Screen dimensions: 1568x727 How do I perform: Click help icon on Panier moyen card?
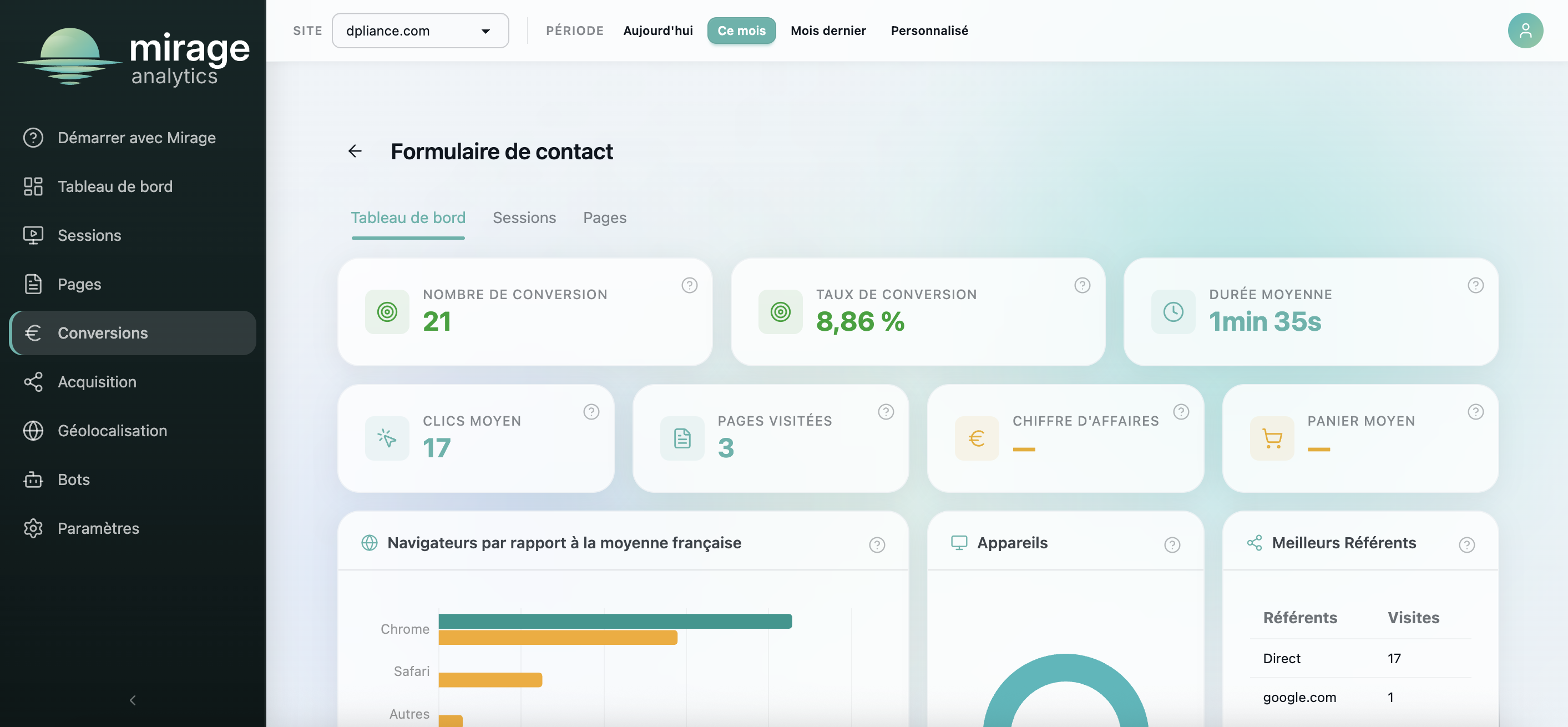[x=1475, y=412]
